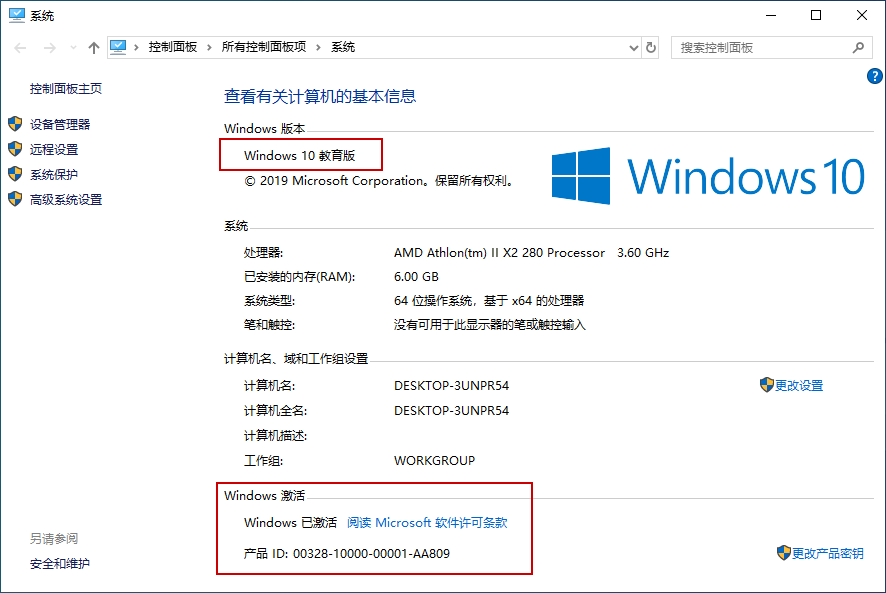Expand chevron after the computer icon

click(x=136, y=47)
